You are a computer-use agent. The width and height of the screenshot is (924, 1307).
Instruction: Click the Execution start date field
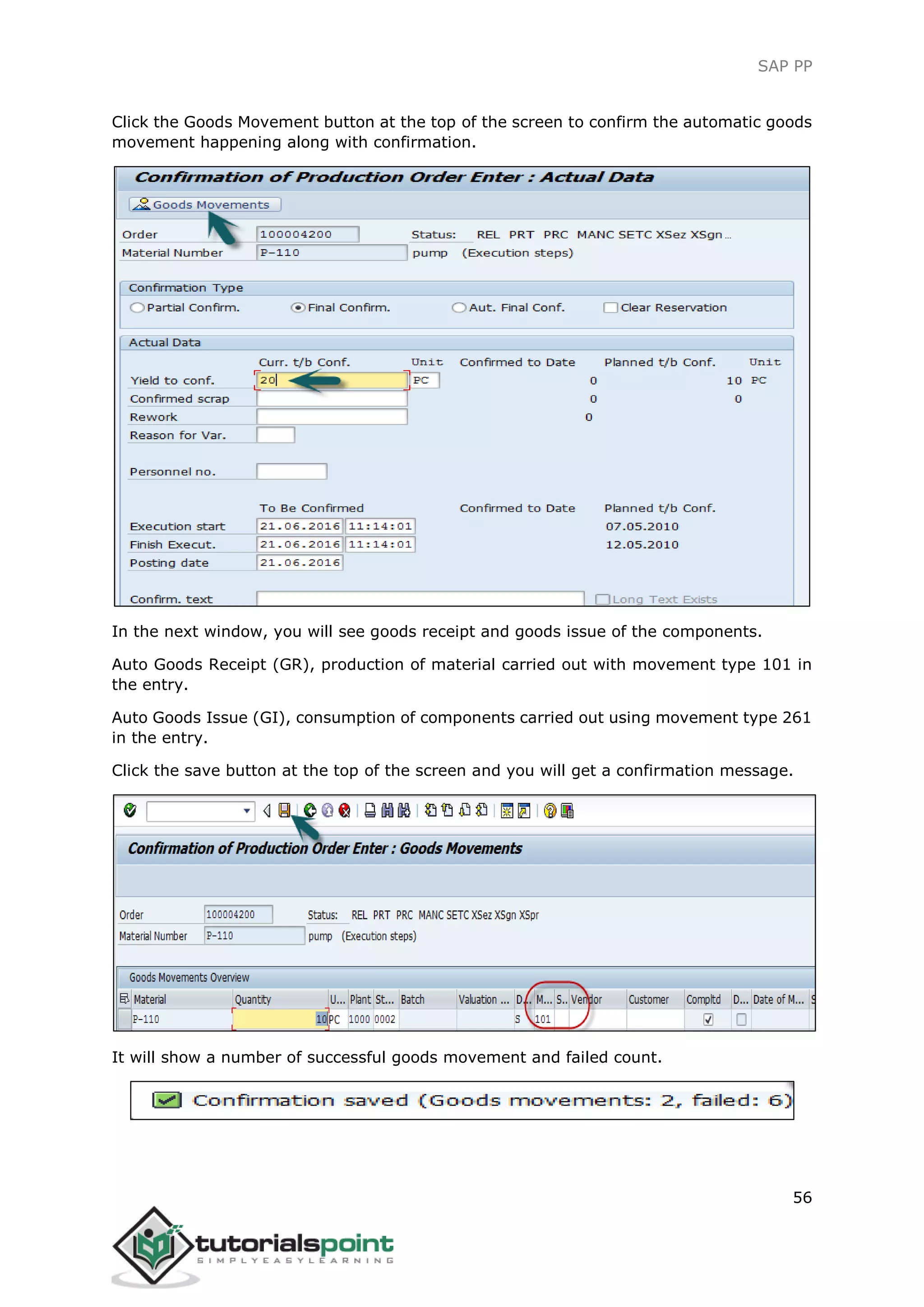pos(300,526)
